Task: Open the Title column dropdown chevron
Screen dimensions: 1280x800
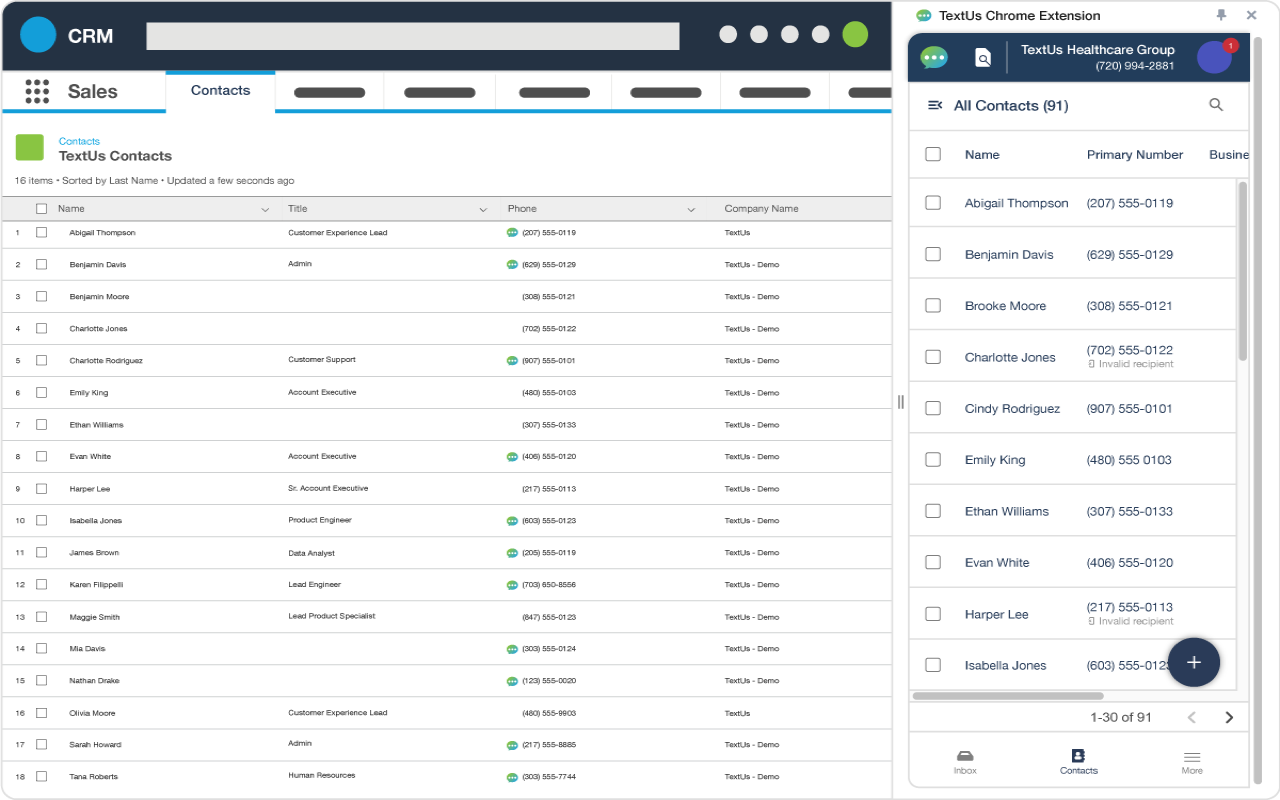Action: [x=483, y=210]
